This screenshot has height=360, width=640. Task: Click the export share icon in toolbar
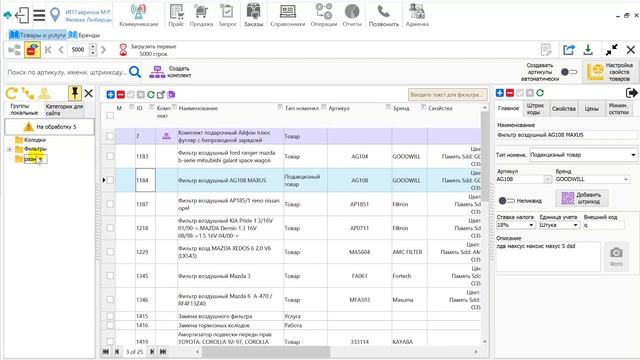pos(569,50)
